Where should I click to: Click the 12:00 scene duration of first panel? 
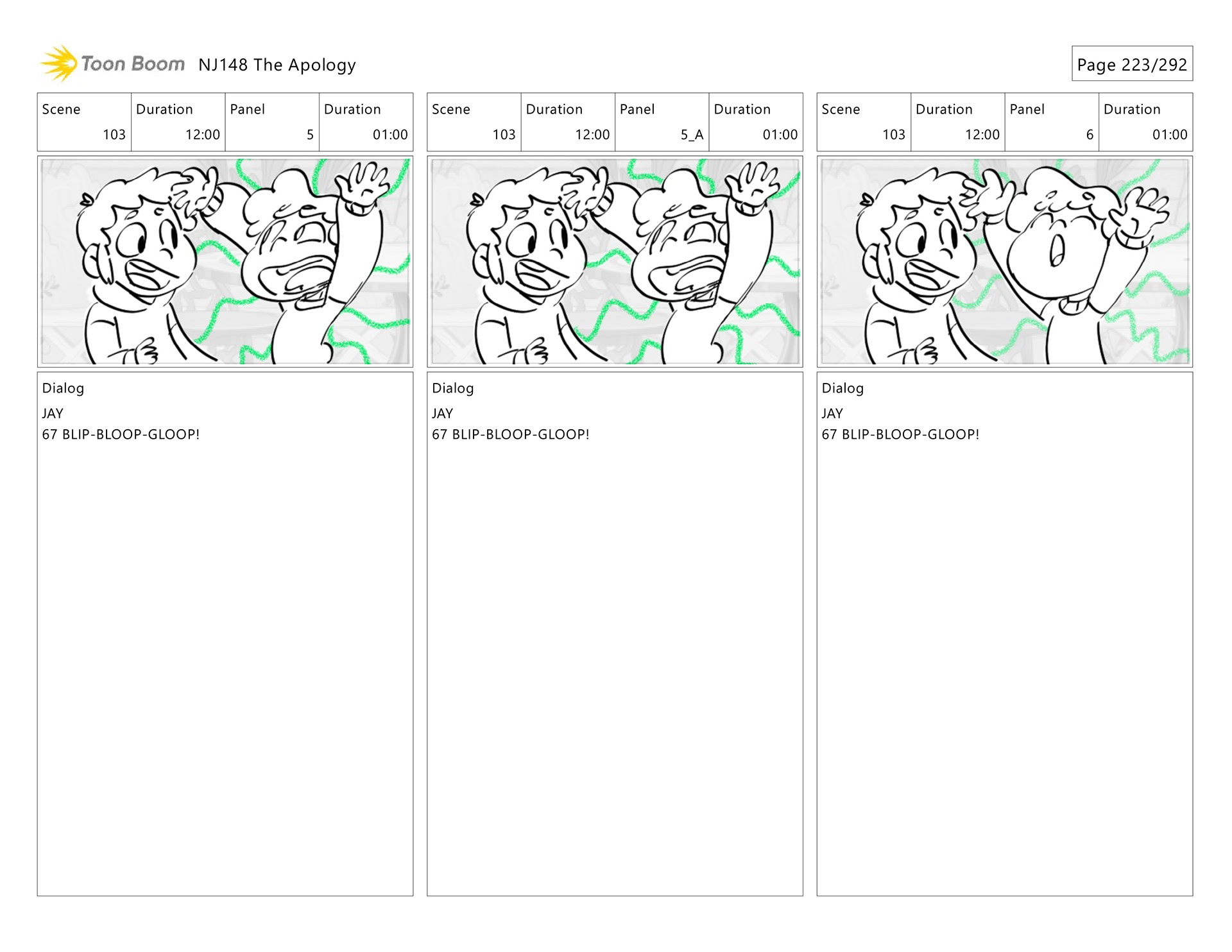click(178, 122)
